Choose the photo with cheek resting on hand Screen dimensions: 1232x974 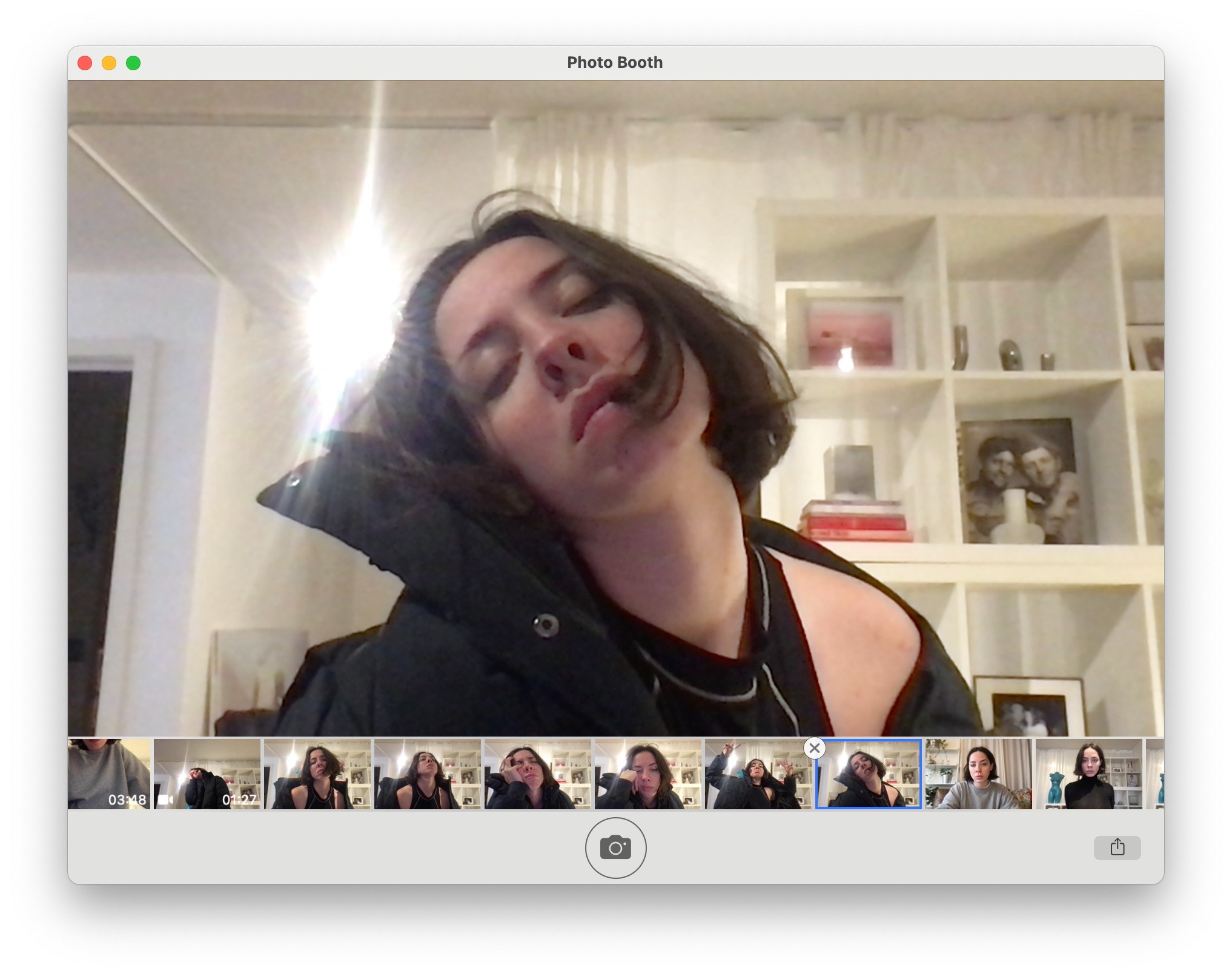pyautogui.click(x=647, y=774)
